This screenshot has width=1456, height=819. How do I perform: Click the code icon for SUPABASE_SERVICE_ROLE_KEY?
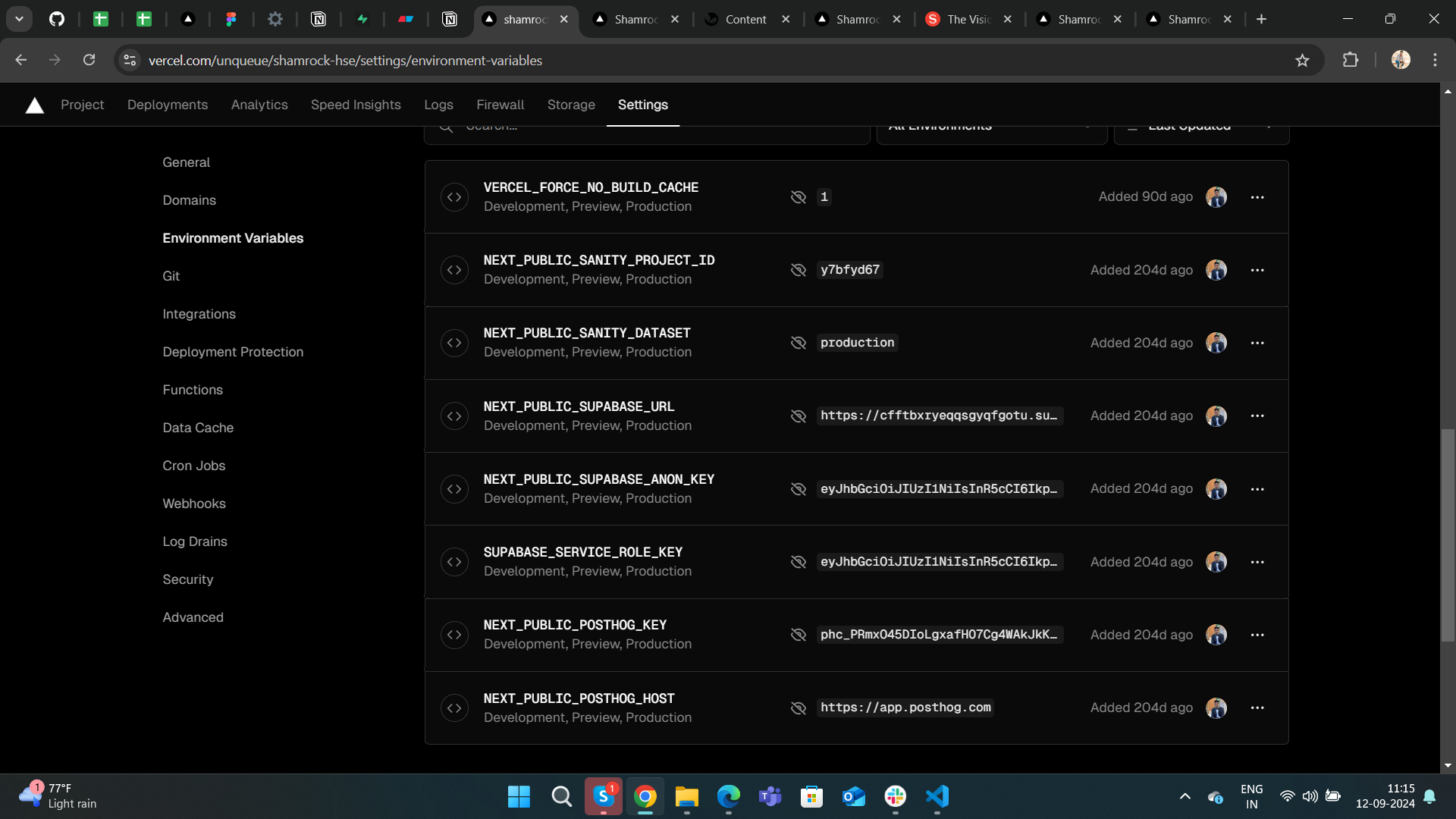[x=454, y=562]
